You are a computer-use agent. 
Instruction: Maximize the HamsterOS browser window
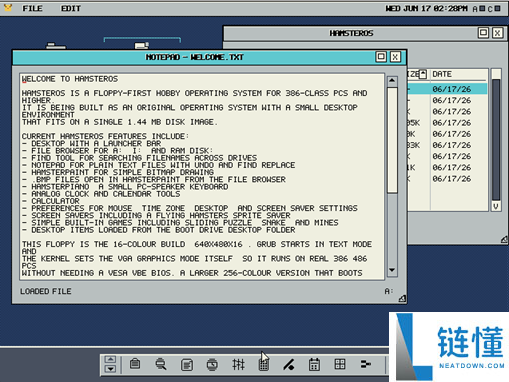[483, 33]
